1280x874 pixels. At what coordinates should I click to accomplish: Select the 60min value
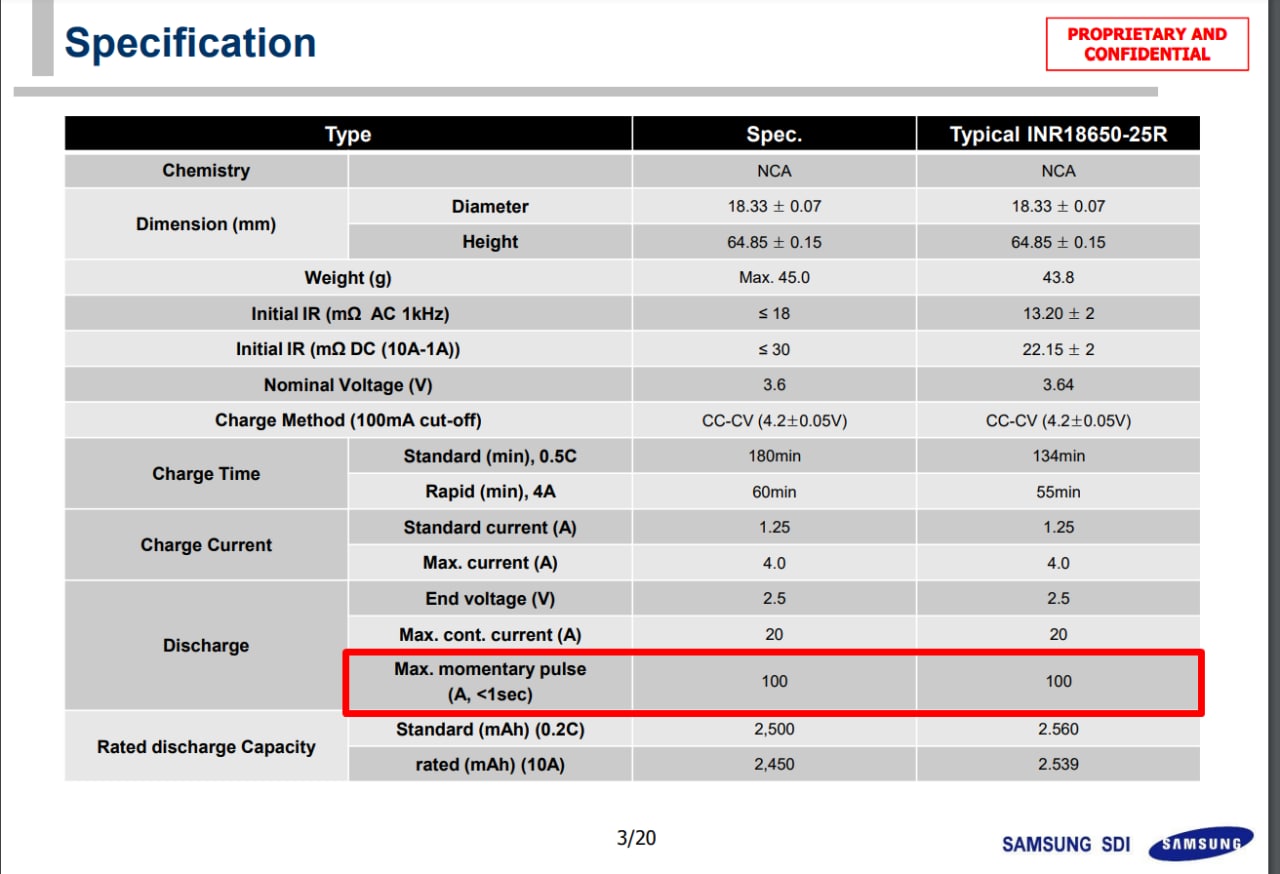pos(774,492)
